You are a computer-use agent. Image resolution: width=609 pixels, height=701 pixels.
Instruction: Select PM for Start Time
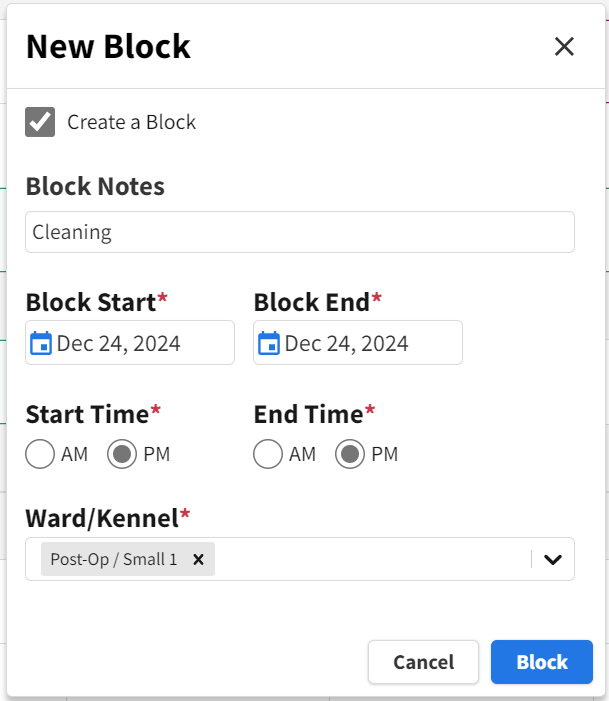122,455
